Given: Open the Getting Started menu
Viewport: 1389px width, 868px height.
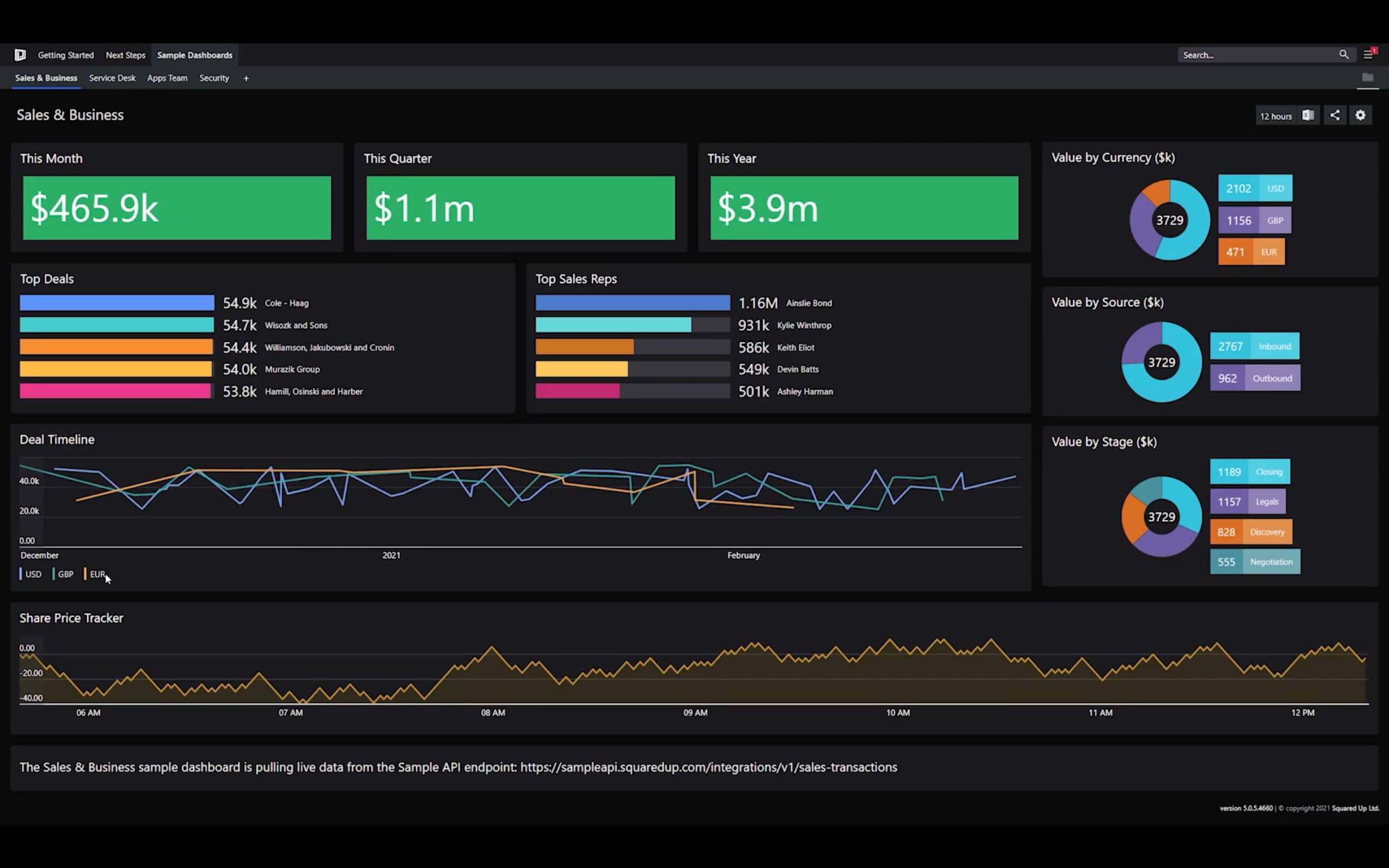Looking at the screenshot, I should pos(66,55).
